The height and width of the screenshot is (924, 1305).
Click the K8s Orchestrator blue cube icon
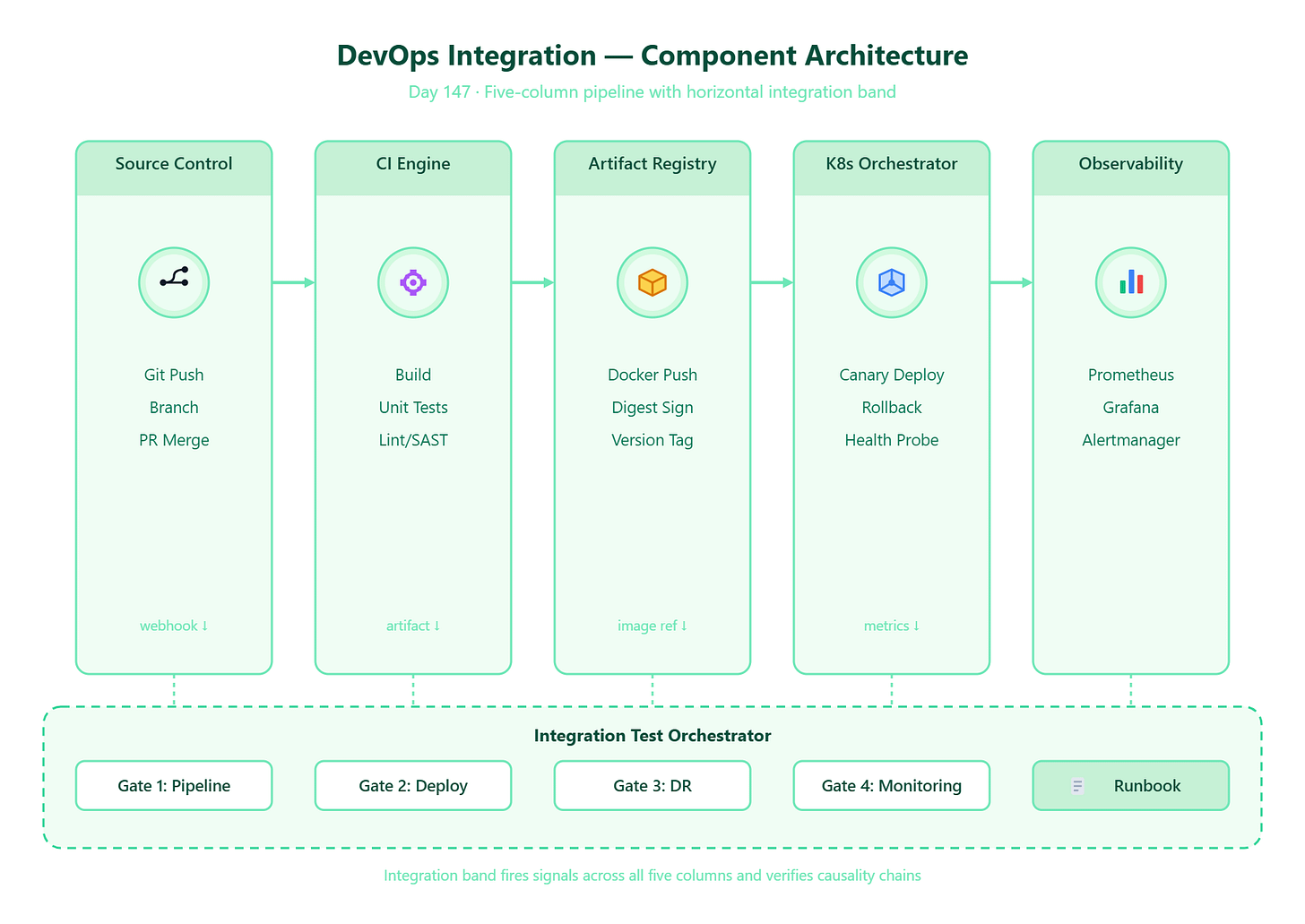pos(892,282)
